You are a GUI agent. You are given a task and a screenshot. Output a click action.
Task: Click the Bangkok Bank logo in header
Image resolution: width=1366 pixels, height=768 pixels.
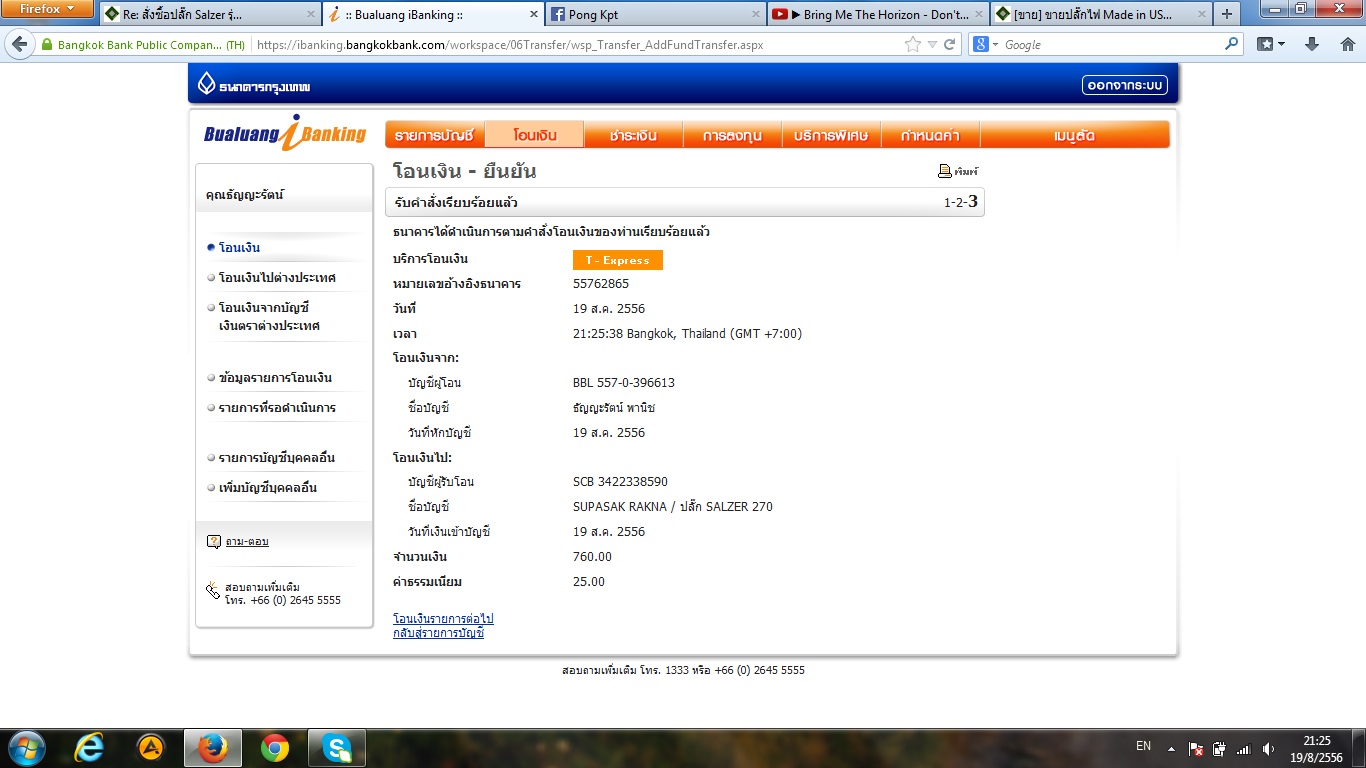pyautogui.click(x=254, y=86)
